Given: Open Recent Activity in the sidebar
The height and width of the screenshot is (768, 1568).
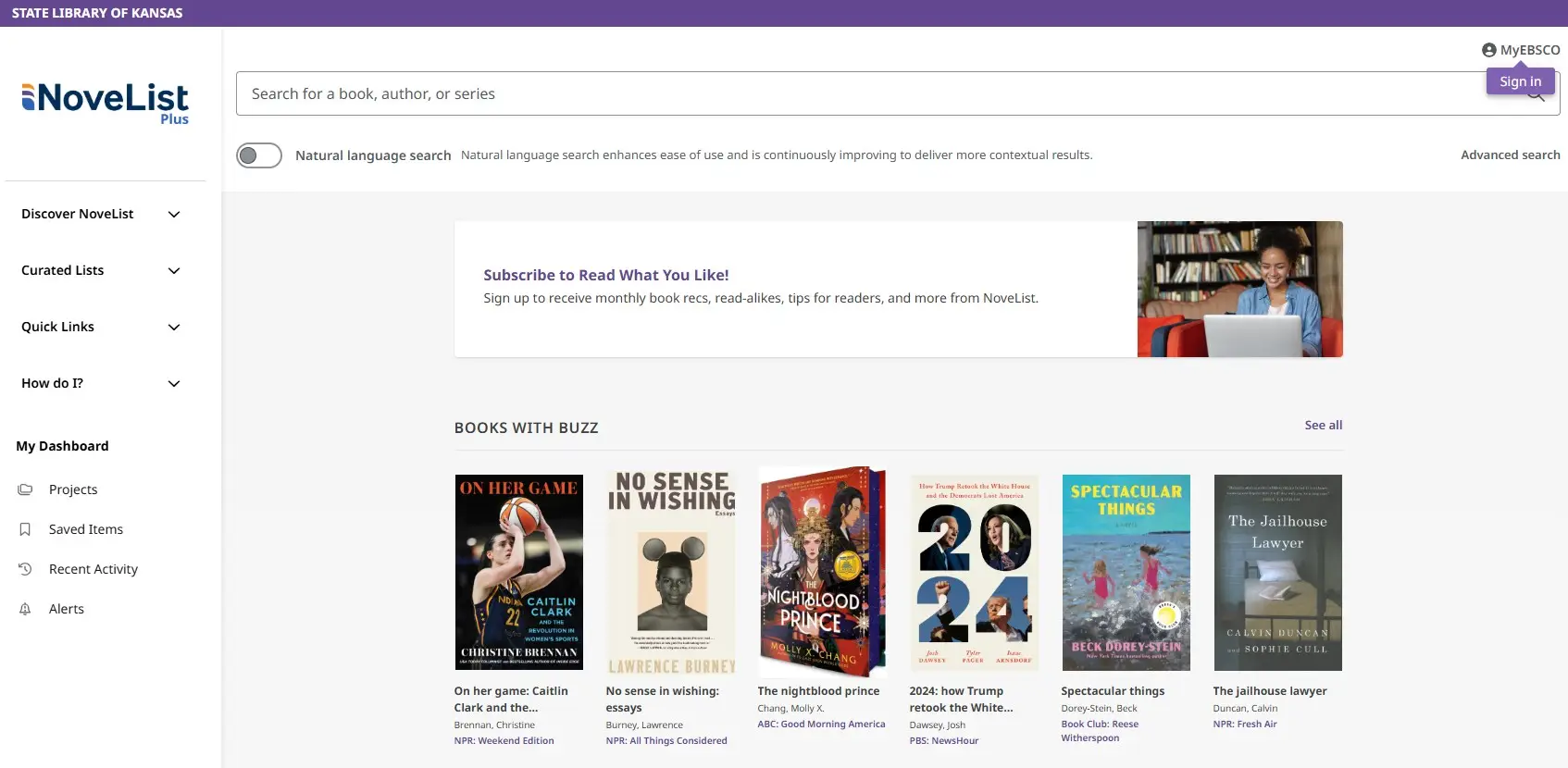Looking at the screenshot, I should point(93,569).
